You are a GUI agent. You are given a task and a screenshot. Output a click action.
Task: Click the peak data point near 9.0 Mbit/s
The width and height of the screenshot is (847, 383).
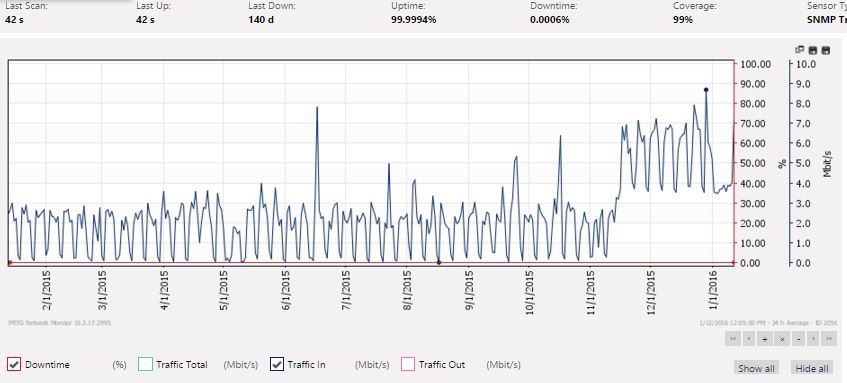tap(706, 90)
